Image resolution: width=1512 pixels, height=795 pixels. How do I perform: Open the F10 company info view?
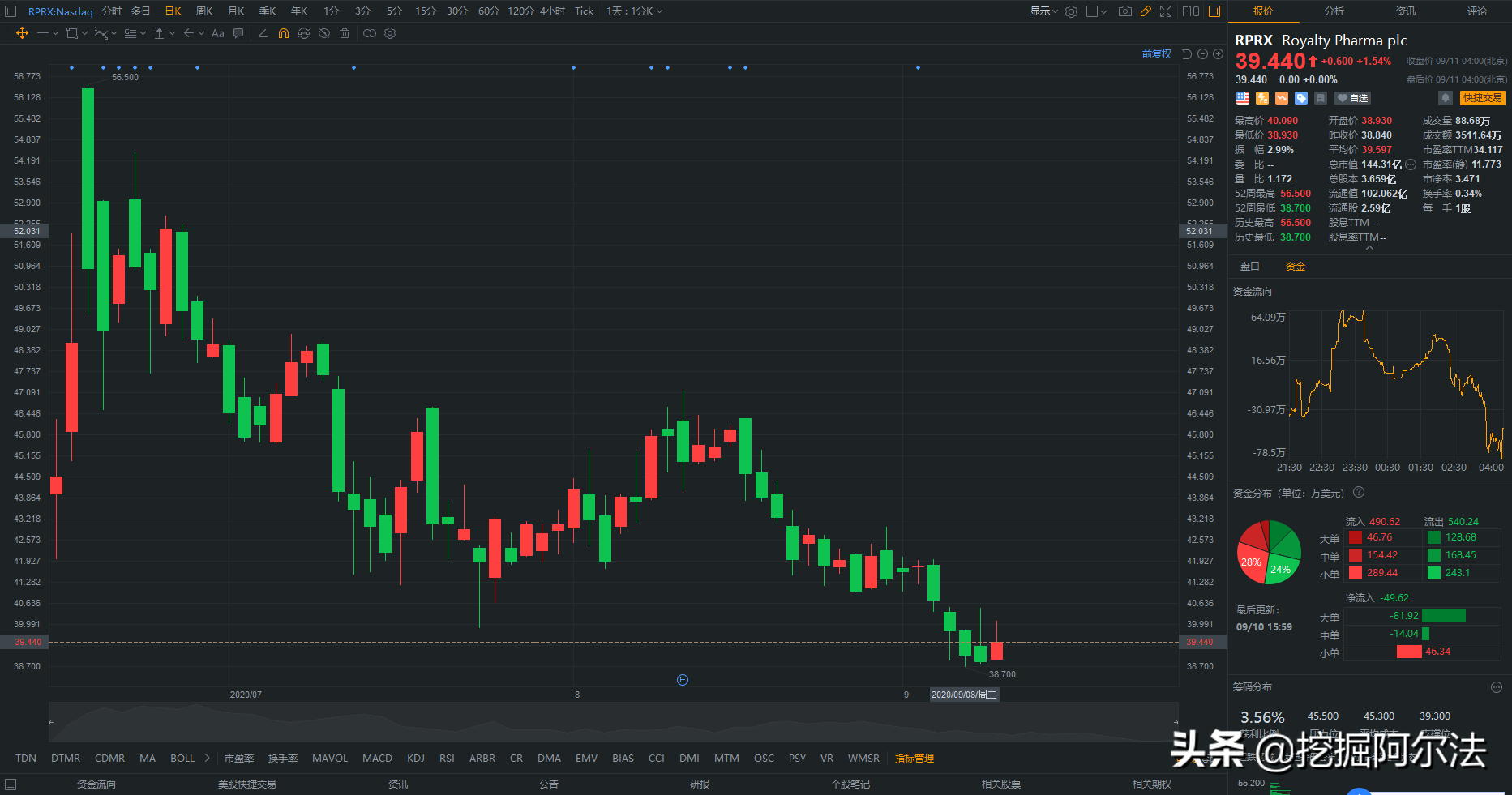tap(1190, 11)
